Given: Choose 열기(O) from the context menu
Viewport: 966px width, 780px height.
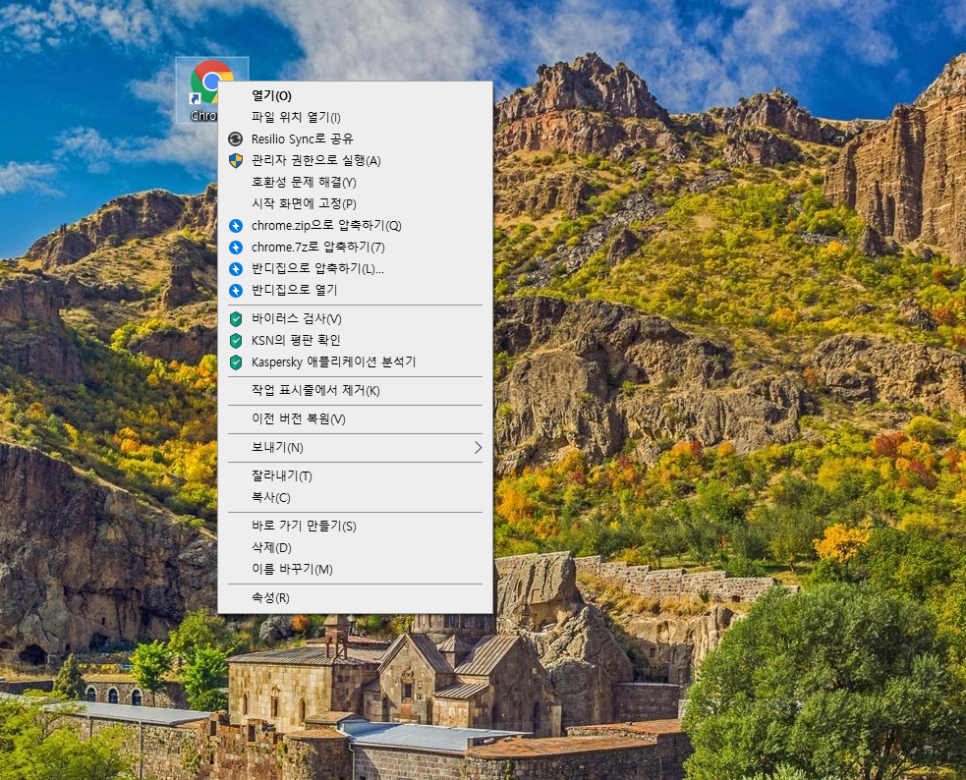Looking at the screenshot, I should point(355,95).
